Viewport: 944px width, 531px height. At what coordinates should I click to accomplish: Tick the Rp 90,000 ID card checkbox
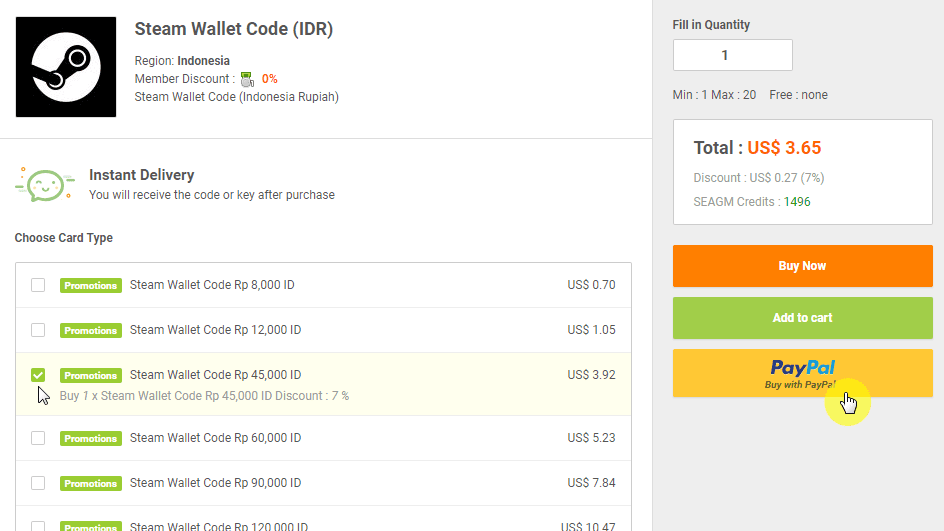tap(38, 483)
